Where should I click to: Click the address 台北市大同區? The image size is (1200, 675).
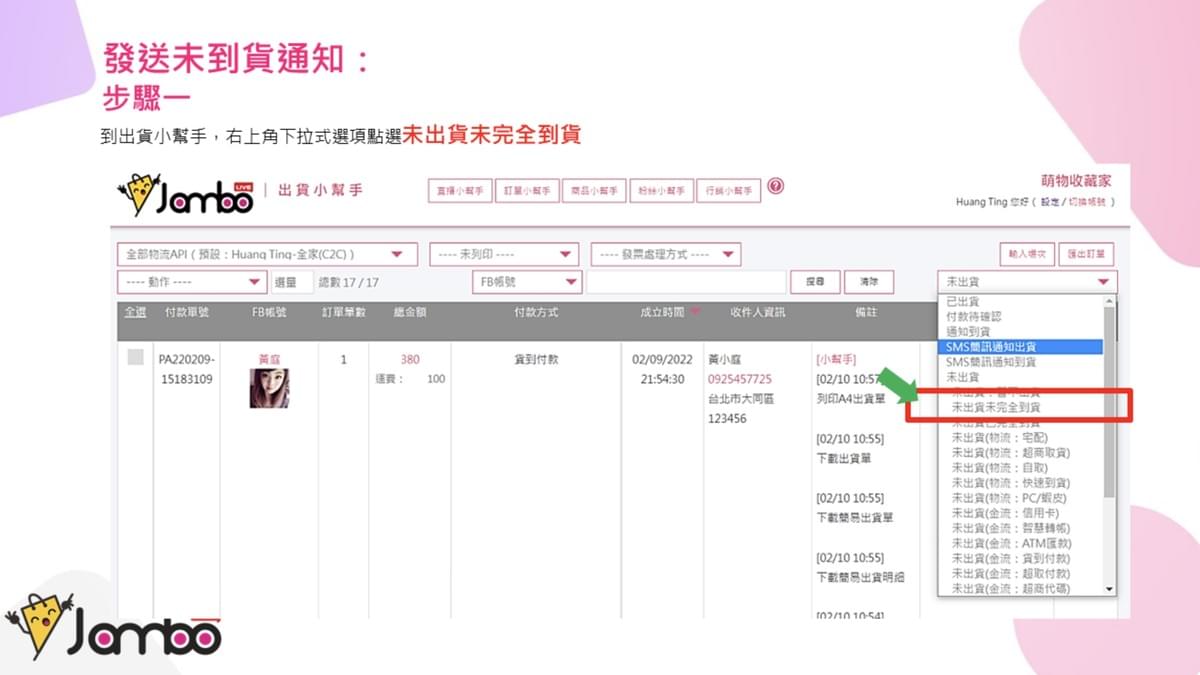pyautogui.click(x=741, y=399)
